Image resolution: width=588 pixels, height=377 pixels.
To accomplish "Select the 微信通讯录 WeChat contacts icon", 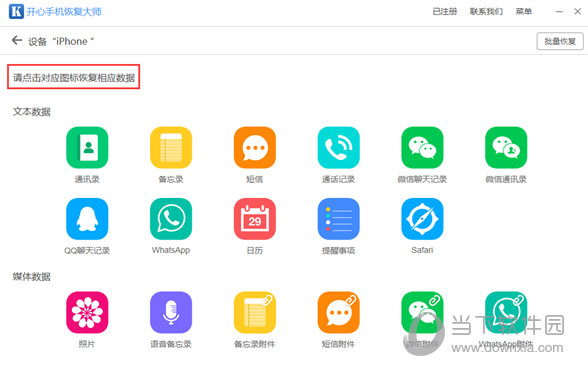I will point(506,147).
